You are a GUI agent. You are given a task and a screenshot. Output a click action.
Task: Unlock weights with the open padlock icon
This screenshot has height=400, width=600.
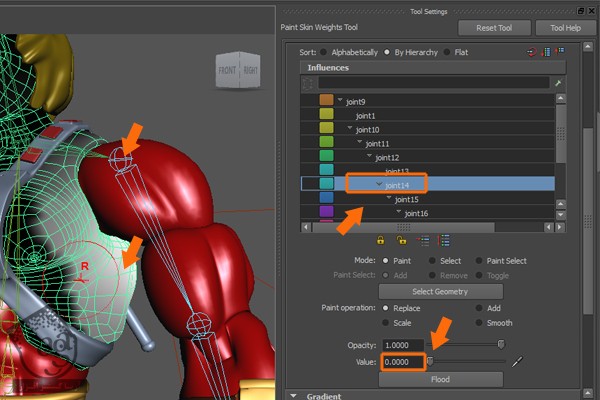[x=401, y=240]
